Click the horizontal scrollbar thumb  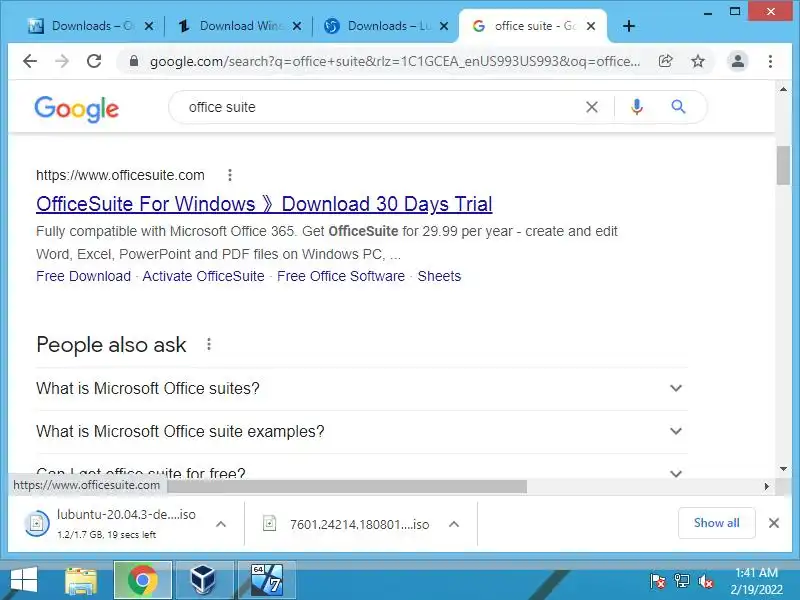[347, 487]
